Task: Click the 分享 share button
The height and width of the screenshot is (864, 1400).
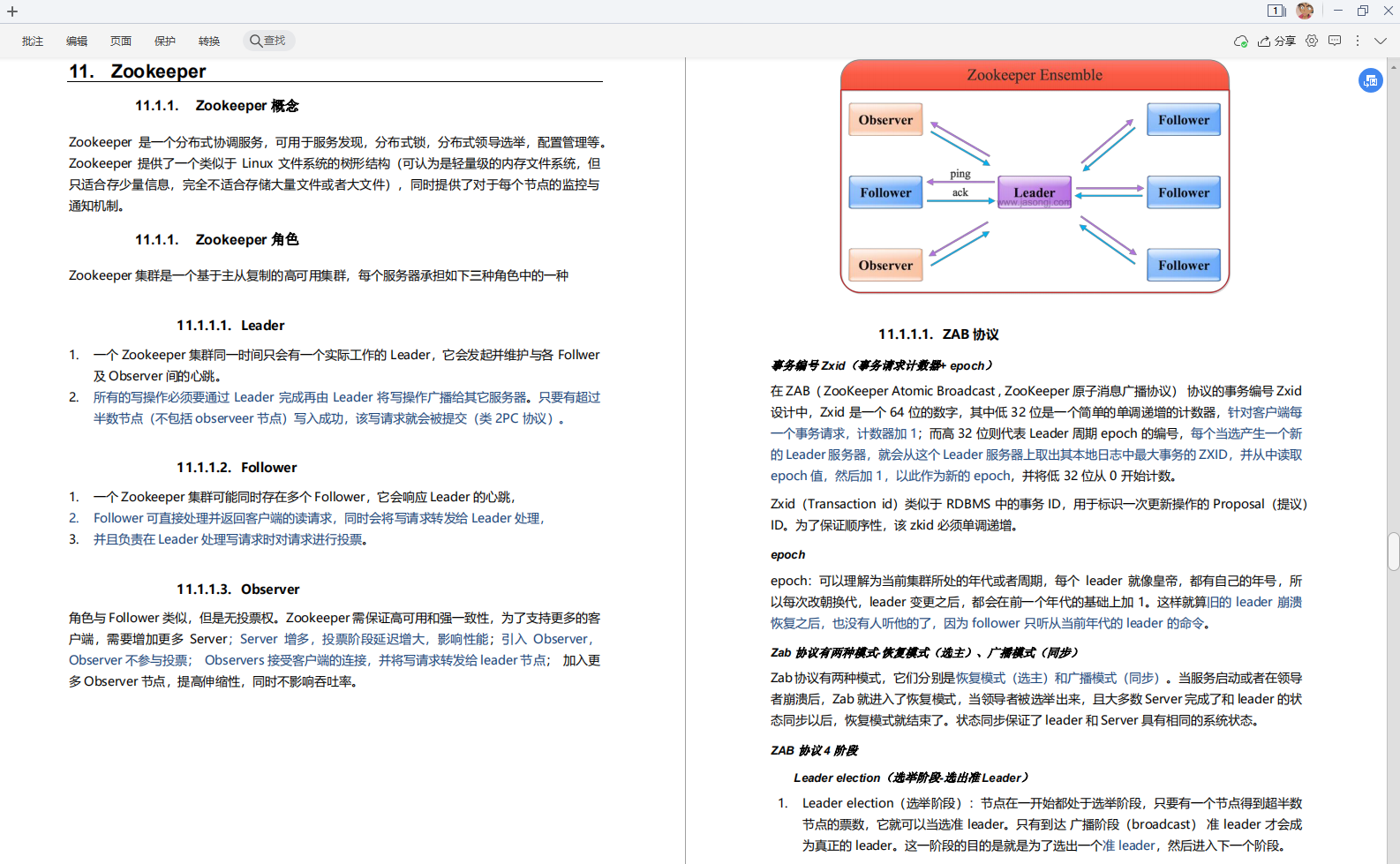Action: (1277, 41)
